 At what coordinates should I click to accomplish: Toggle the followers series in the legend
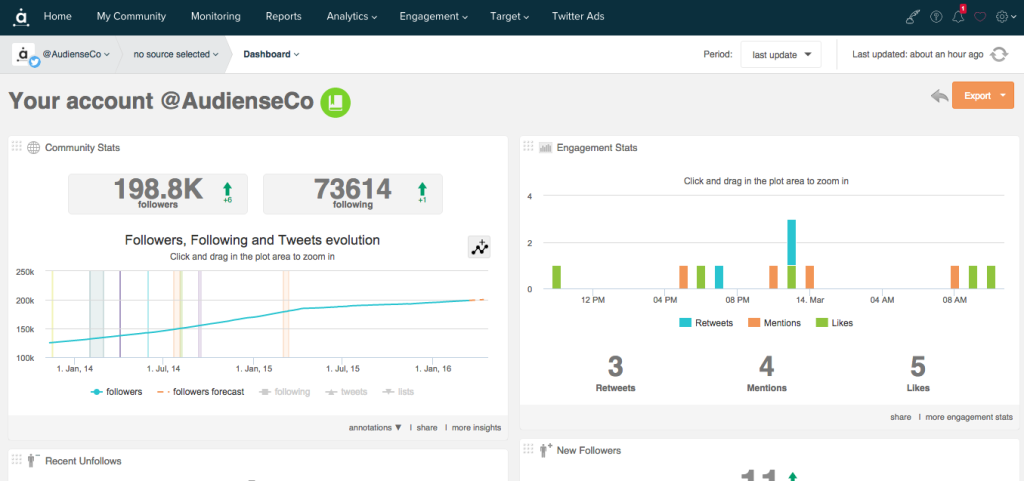(x=116, y=392)
